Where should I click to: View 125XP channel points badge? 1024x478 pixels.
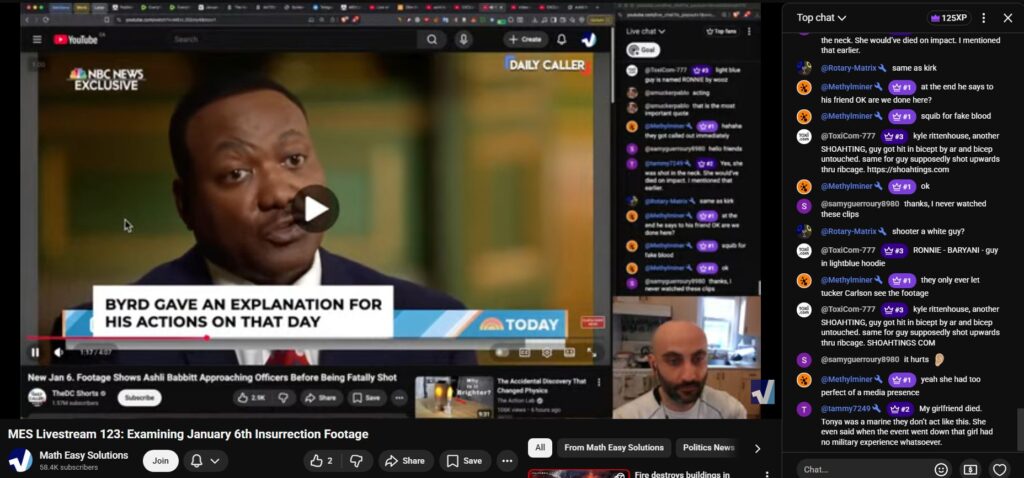click(x=948, y=18)
